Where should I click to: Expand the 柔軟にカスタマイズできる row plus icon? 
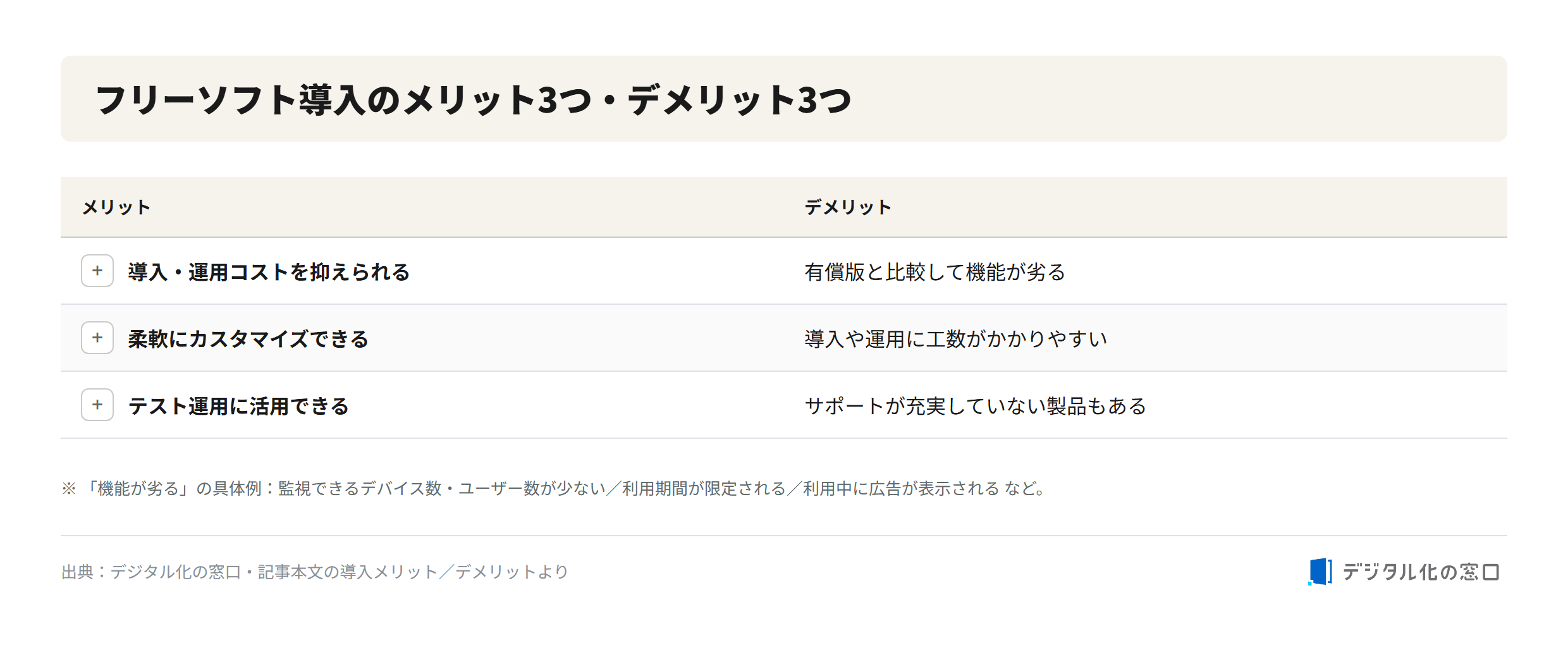tap(97, 338)
